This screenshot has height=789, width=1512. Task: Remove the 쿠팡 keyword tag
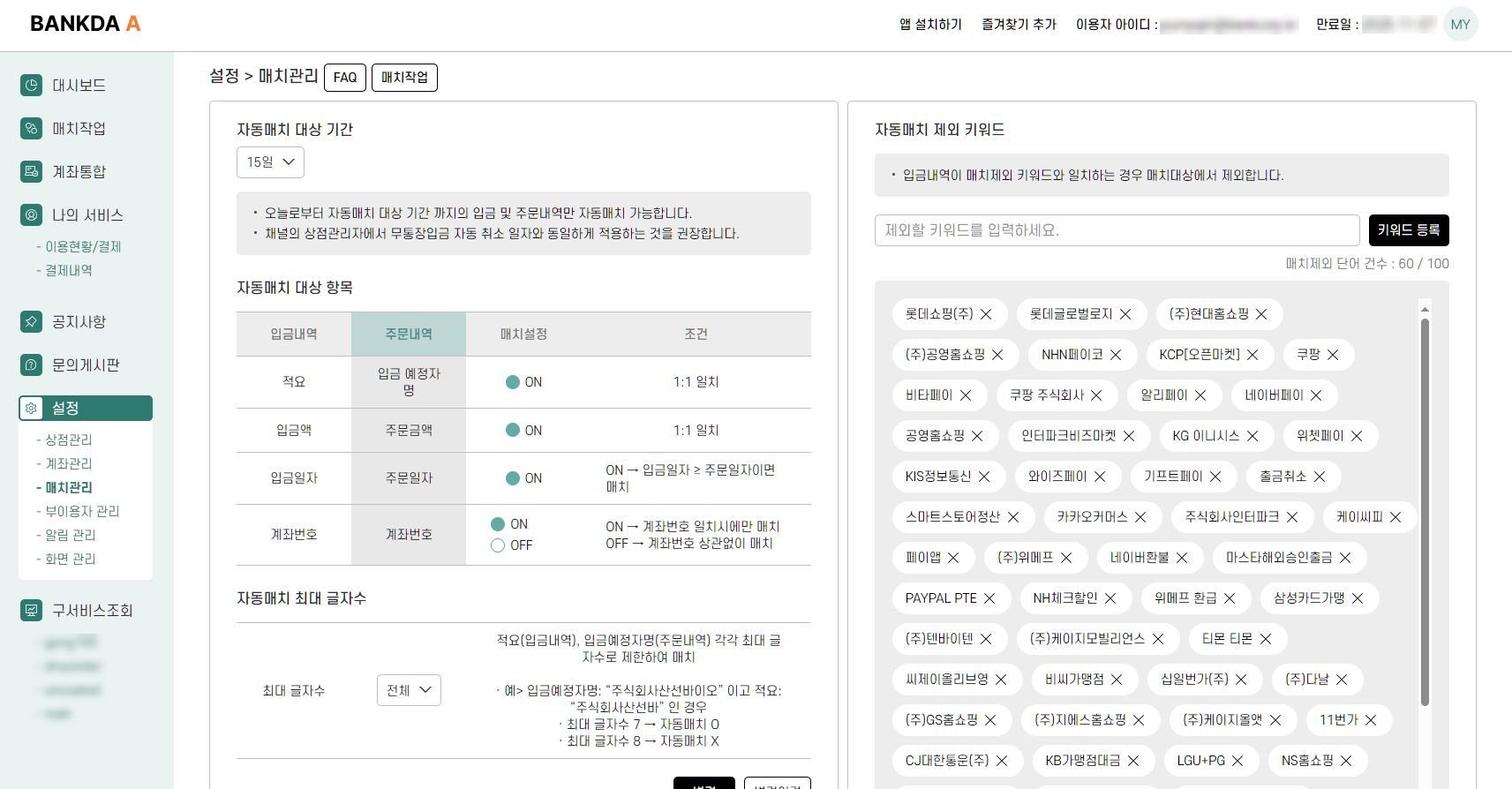pyautogui.click(x=1333, y=355)
